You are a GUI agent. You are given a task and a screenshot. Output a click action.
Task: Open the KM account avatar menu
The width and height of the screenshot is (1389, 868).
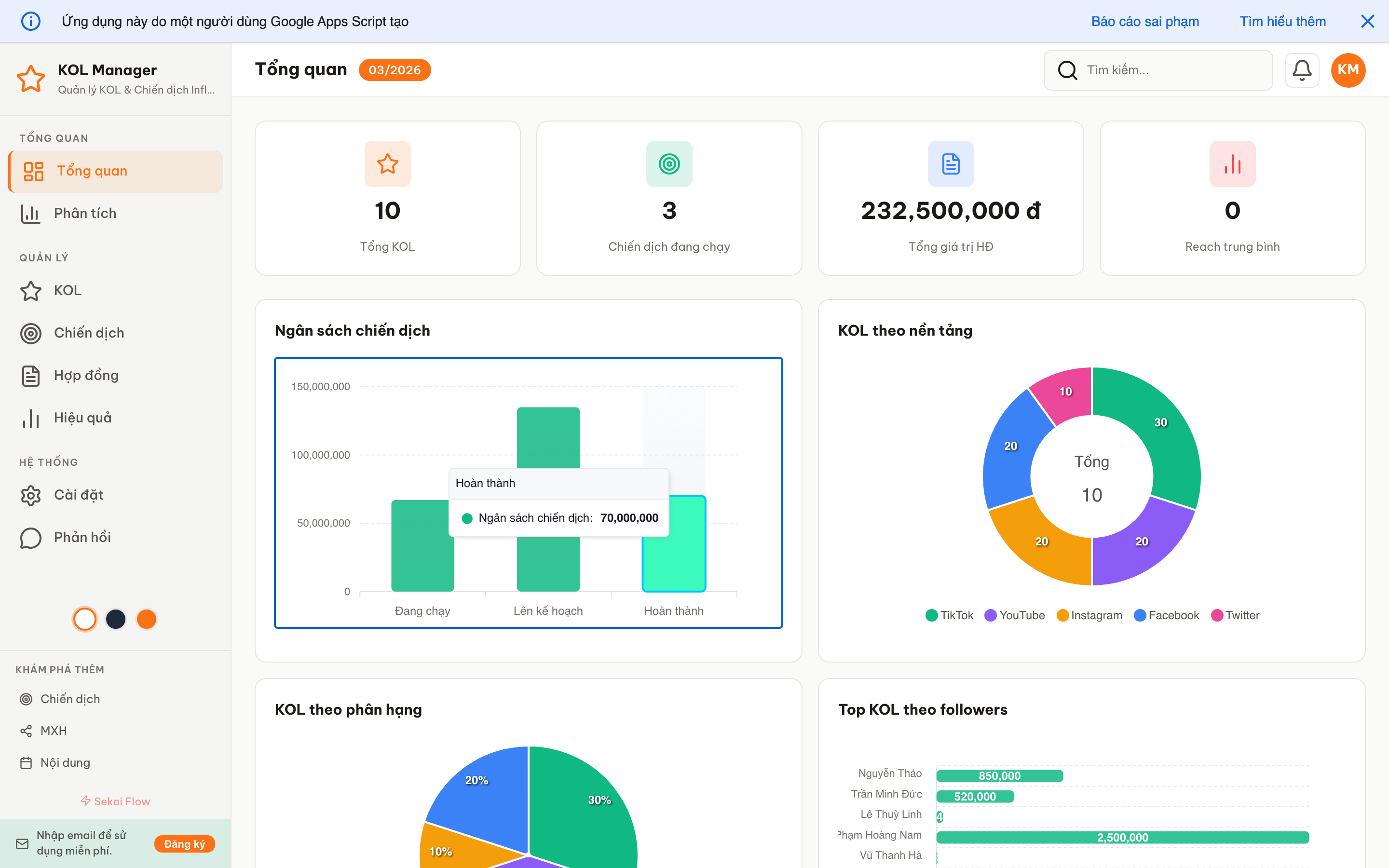[1348, 69]
